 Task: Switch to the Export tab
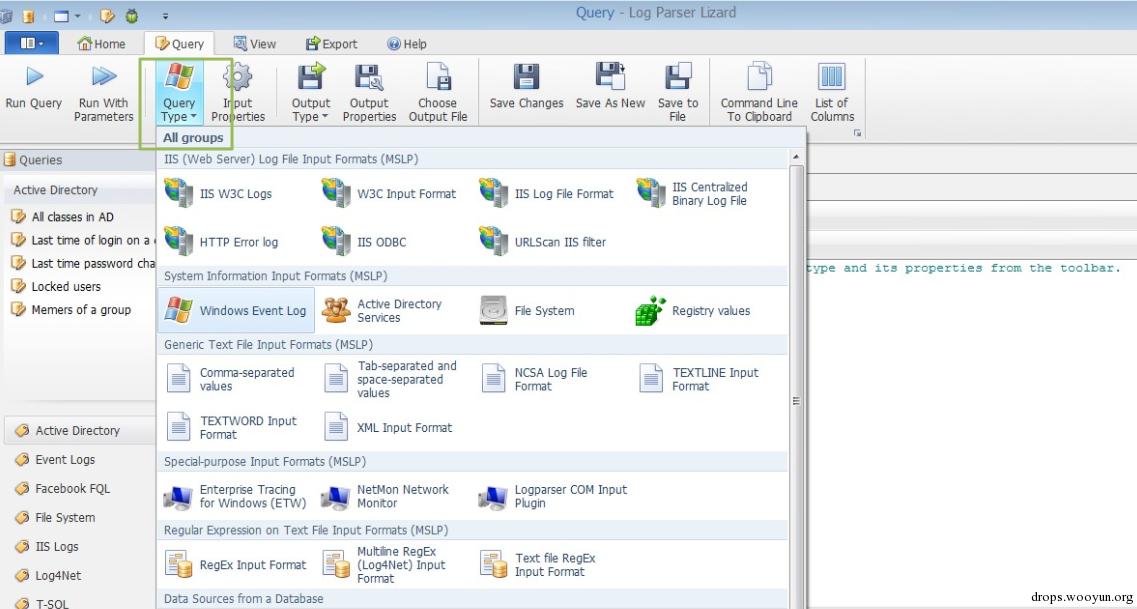[x=331, y=44]
